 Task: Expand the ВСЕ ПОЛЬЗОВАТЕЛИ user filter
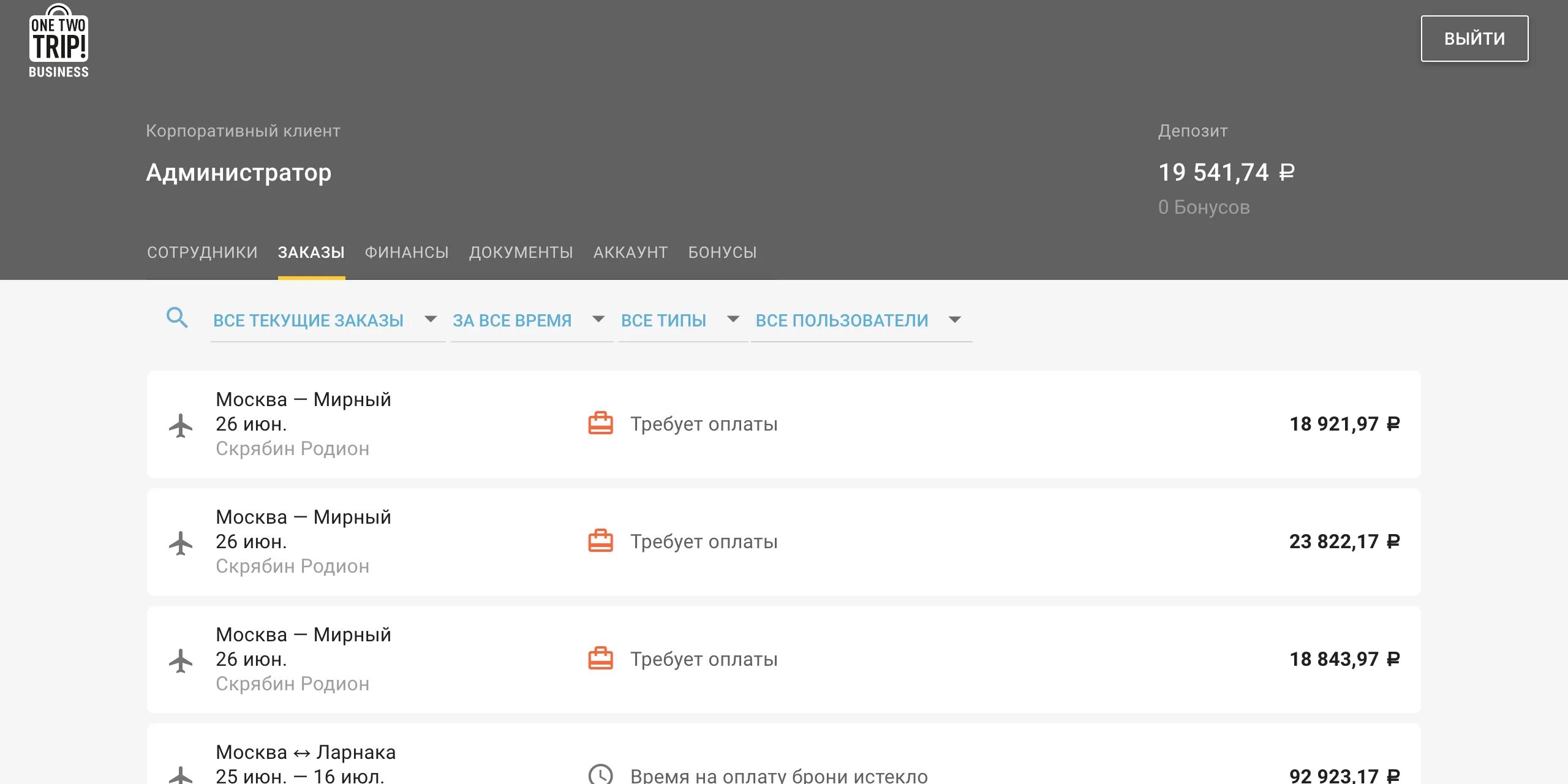point(861,320)
